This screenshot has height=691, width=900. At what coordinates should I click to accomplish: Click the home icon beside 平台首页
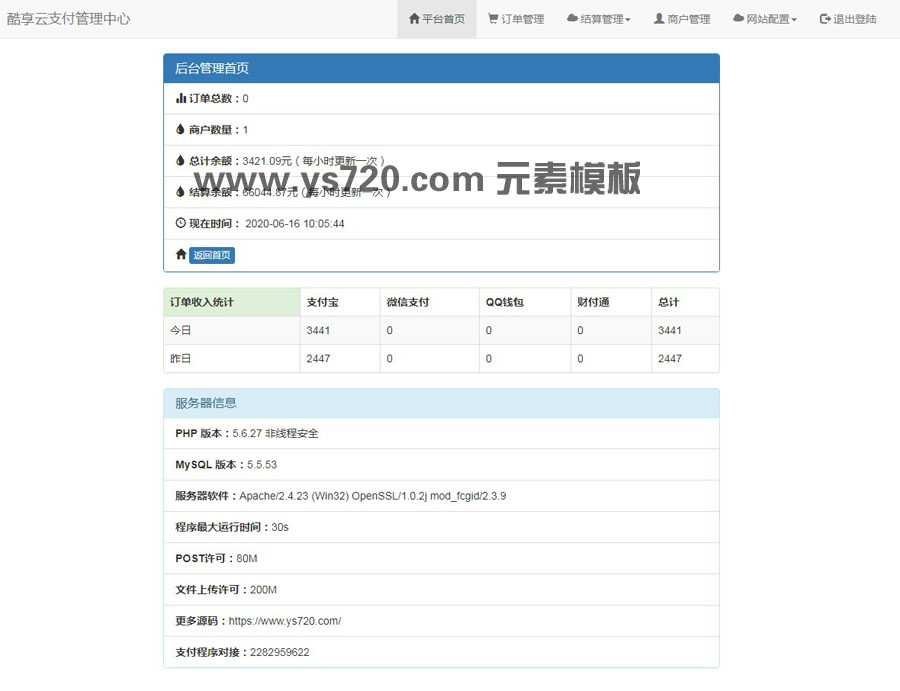[414, 18]
